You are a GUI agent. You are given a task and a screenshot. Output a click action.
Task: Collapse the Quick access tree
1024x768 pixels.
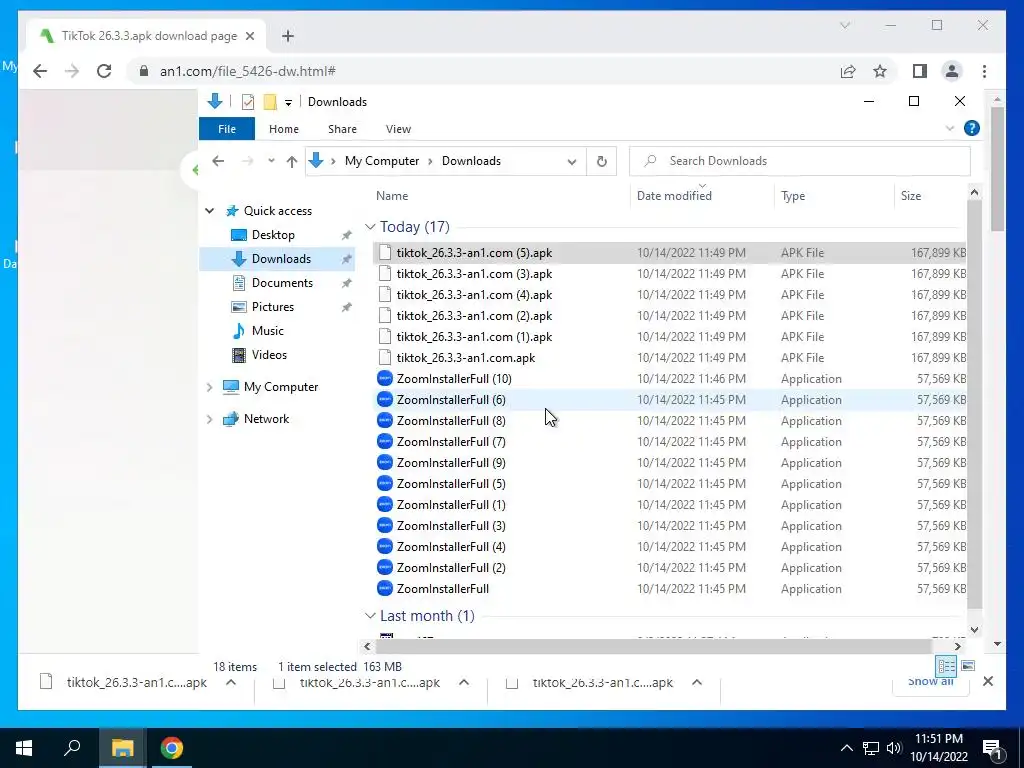pyautogui.click(x=210, y=210)
